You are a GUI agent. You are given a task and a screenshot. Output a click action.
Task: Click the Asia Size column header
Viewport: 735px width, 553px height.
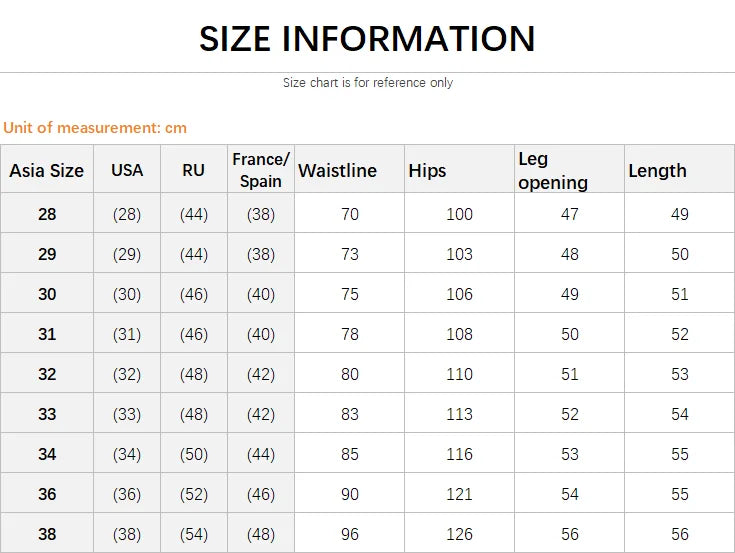click(x=47, y=171)
